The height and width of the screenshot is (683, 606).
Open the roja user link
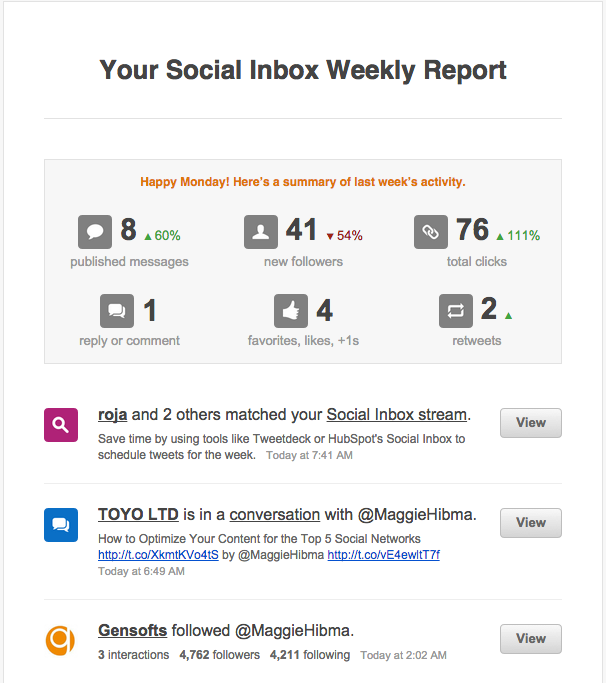pyautogui.click(x=113, y=414)
